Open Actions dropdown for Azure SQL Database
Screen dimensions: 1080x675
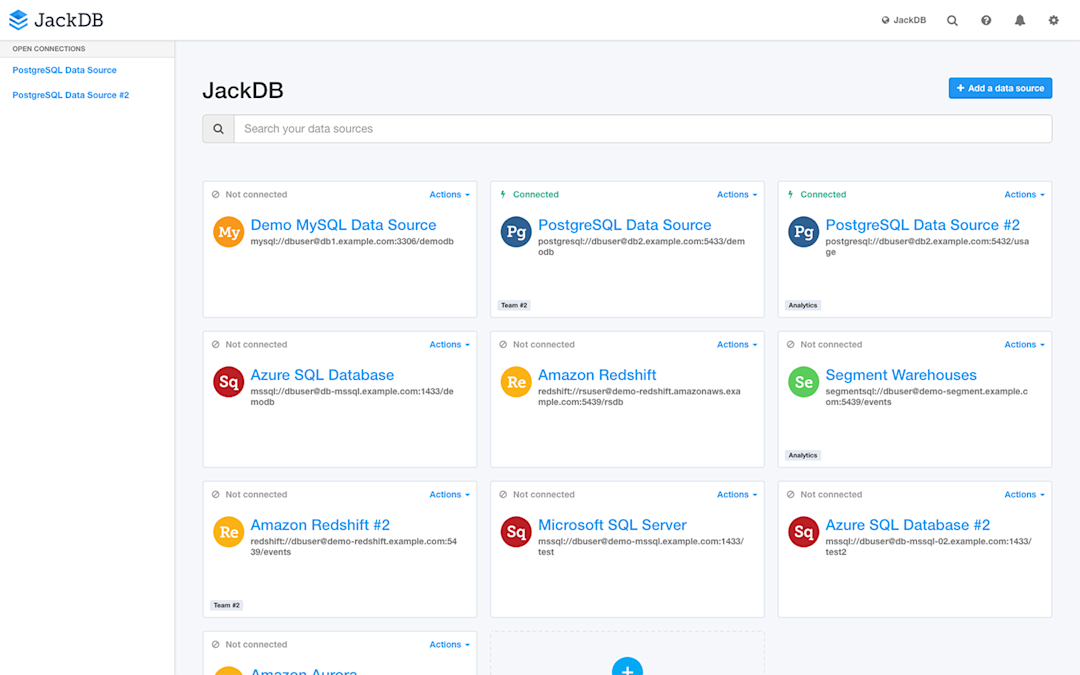(x=449, y=345)
